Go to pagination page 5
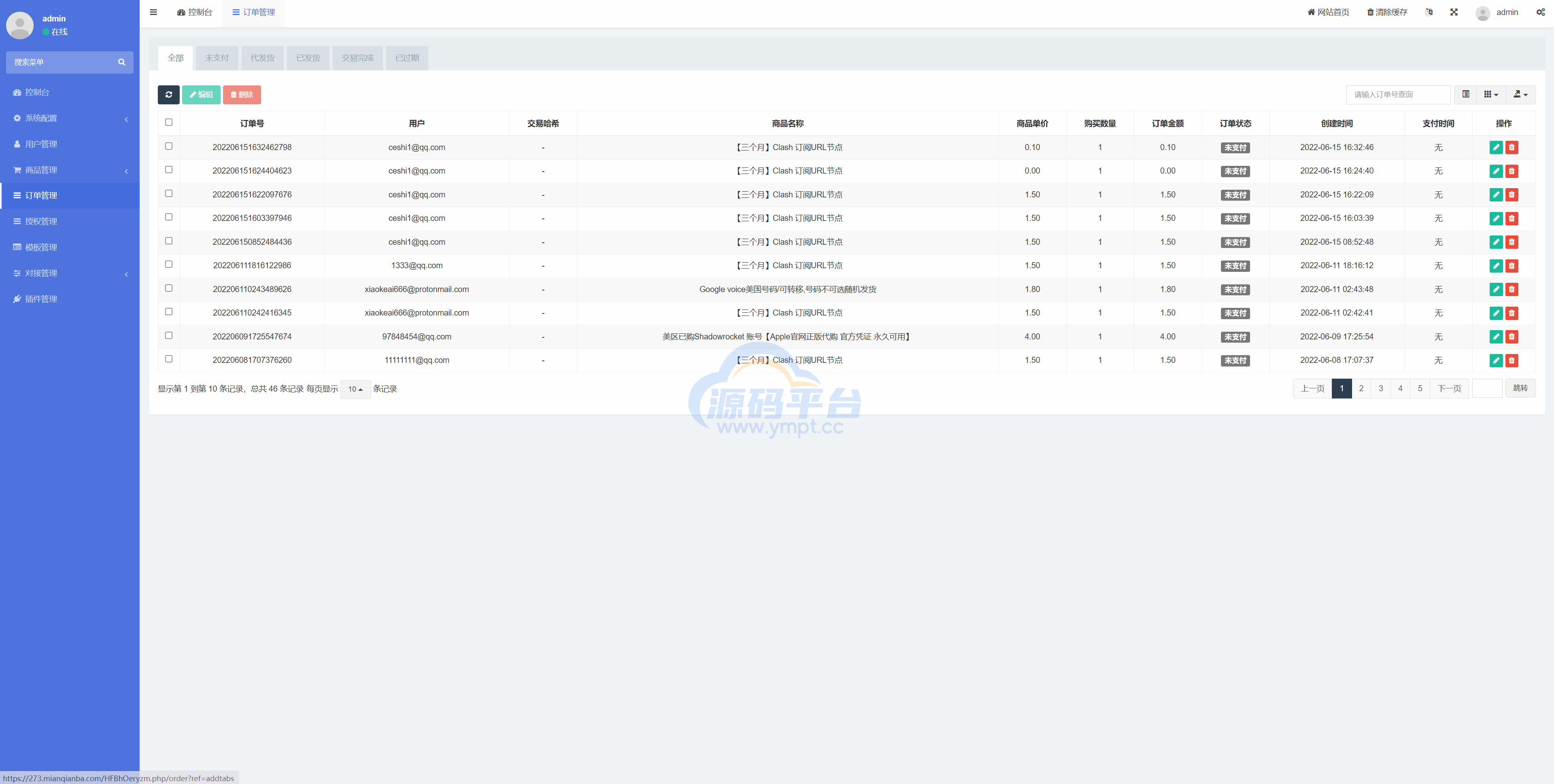 (1420, 388)
